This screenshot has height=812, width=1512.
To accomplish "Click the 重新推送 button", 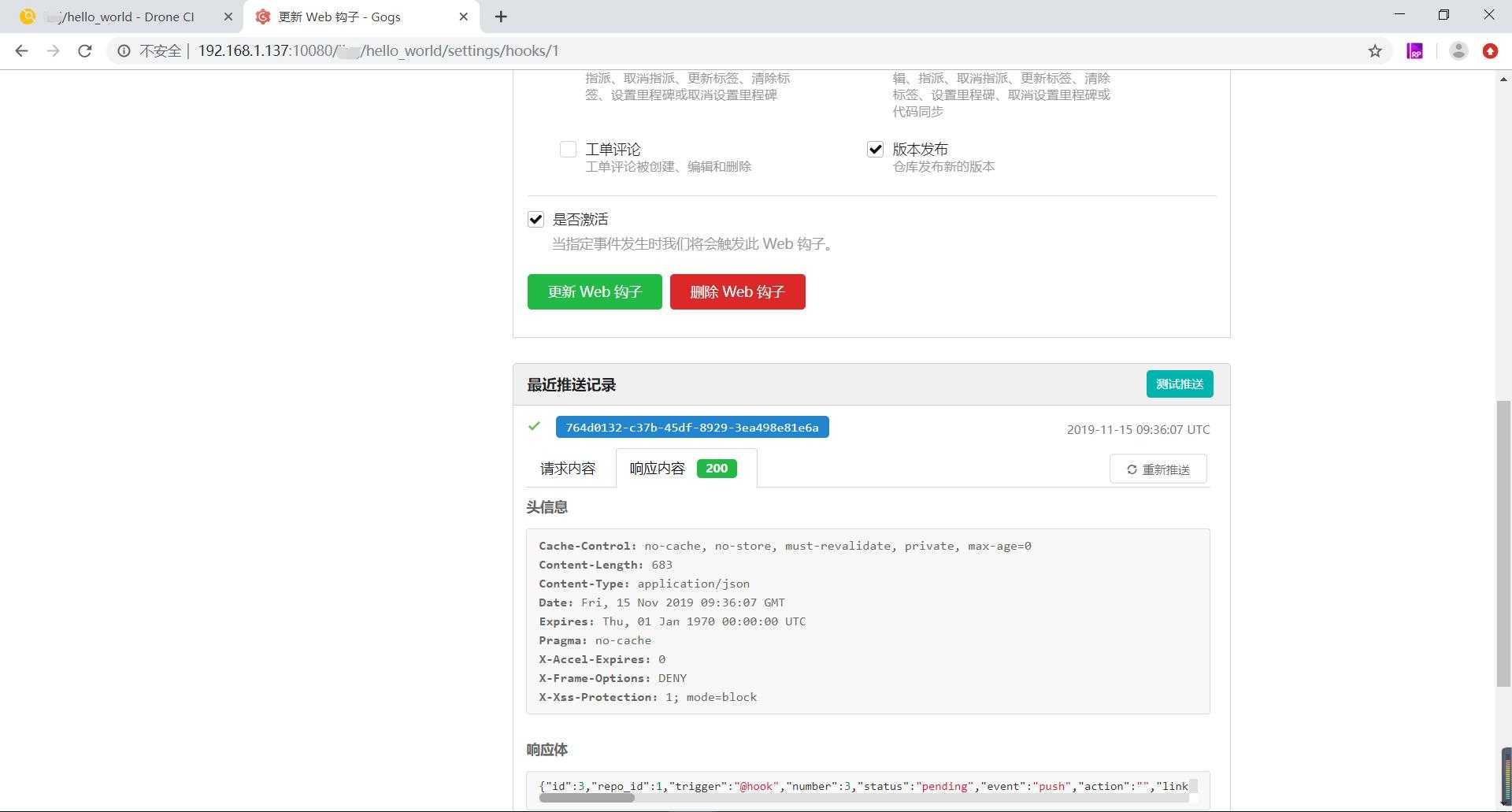I will click(1158, 469).
